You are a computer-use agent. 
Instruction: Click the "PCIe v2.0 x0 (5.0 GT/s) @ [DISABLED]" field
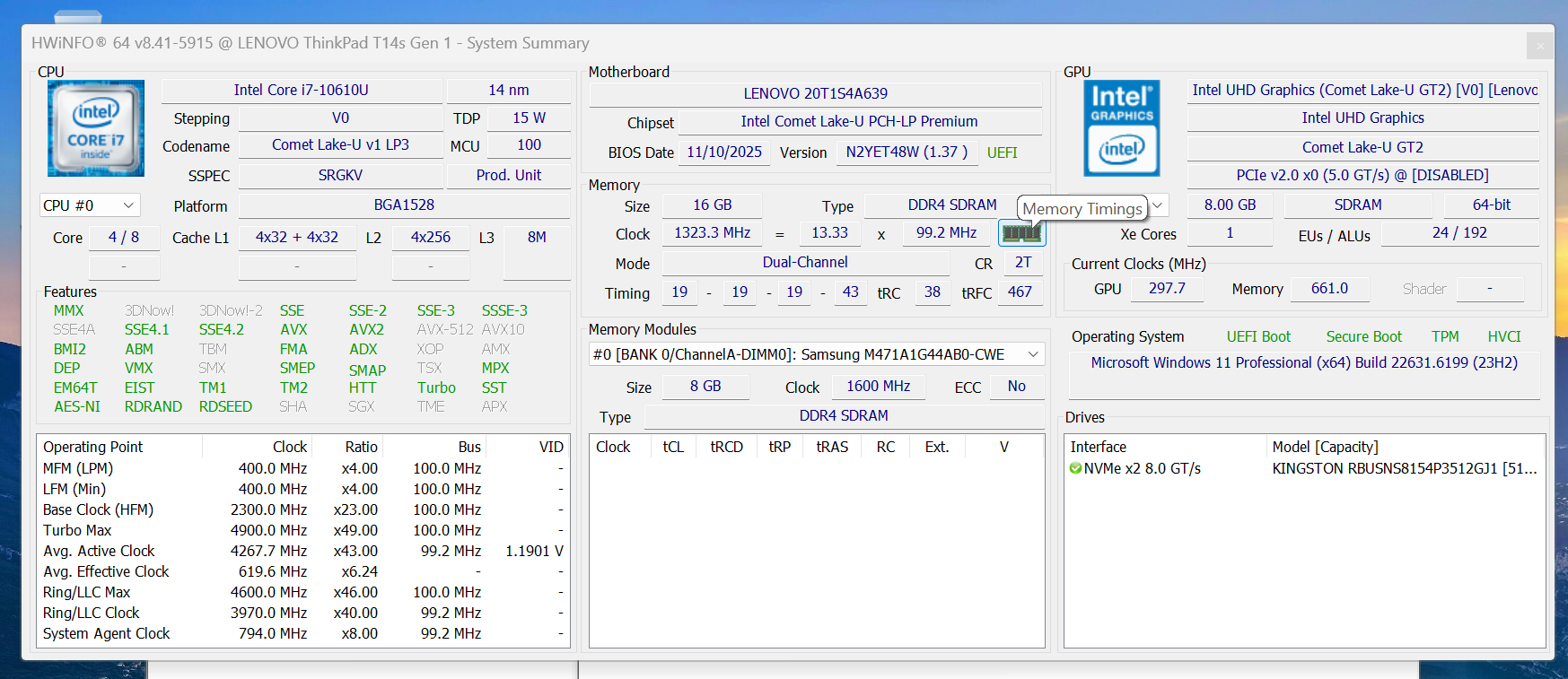[x=1363, y=175]
